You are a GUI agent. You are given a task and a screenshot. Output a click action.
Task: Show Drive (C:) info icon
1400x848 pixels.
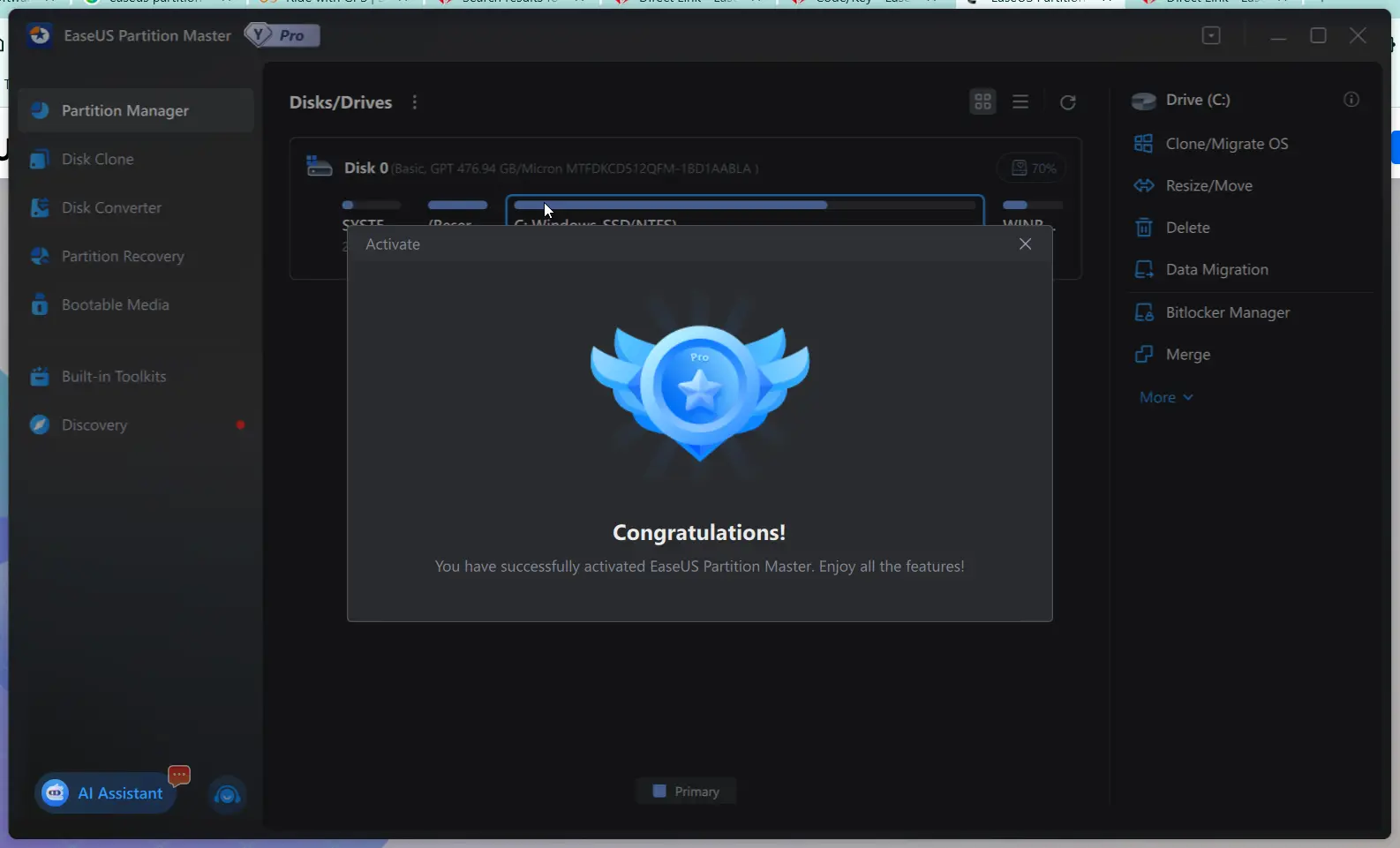pos(1351,100)
